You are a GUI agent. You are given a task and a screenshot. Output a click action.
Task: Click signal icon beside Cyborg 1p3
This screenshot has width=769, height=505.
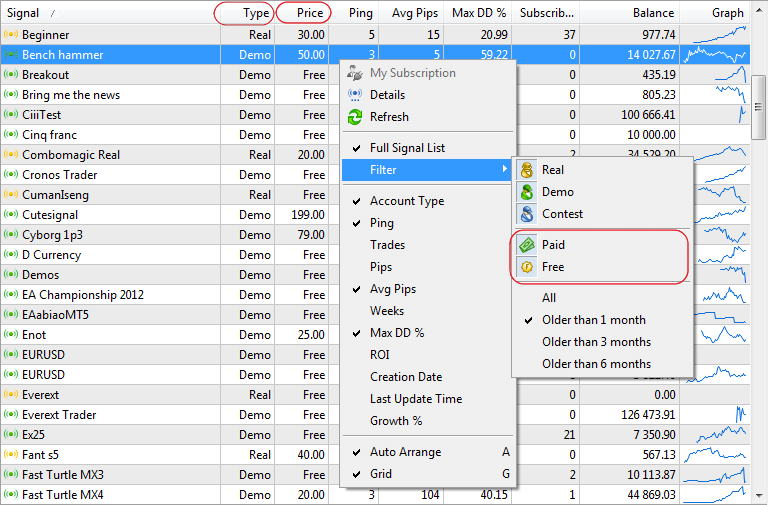pyautogui.click(x=11, y=235)
